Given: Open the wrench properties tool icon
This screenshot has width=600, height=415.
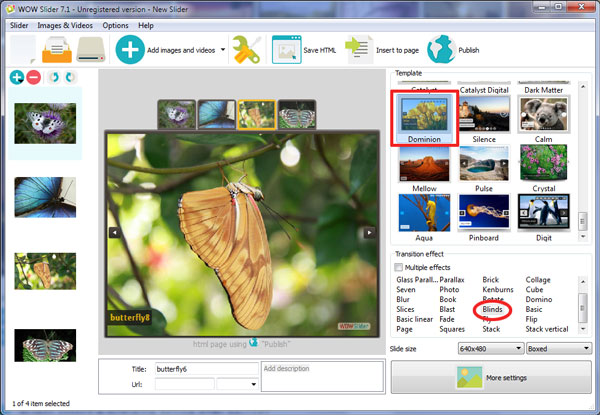Looking at the screenshot, I should pos(246,49).
